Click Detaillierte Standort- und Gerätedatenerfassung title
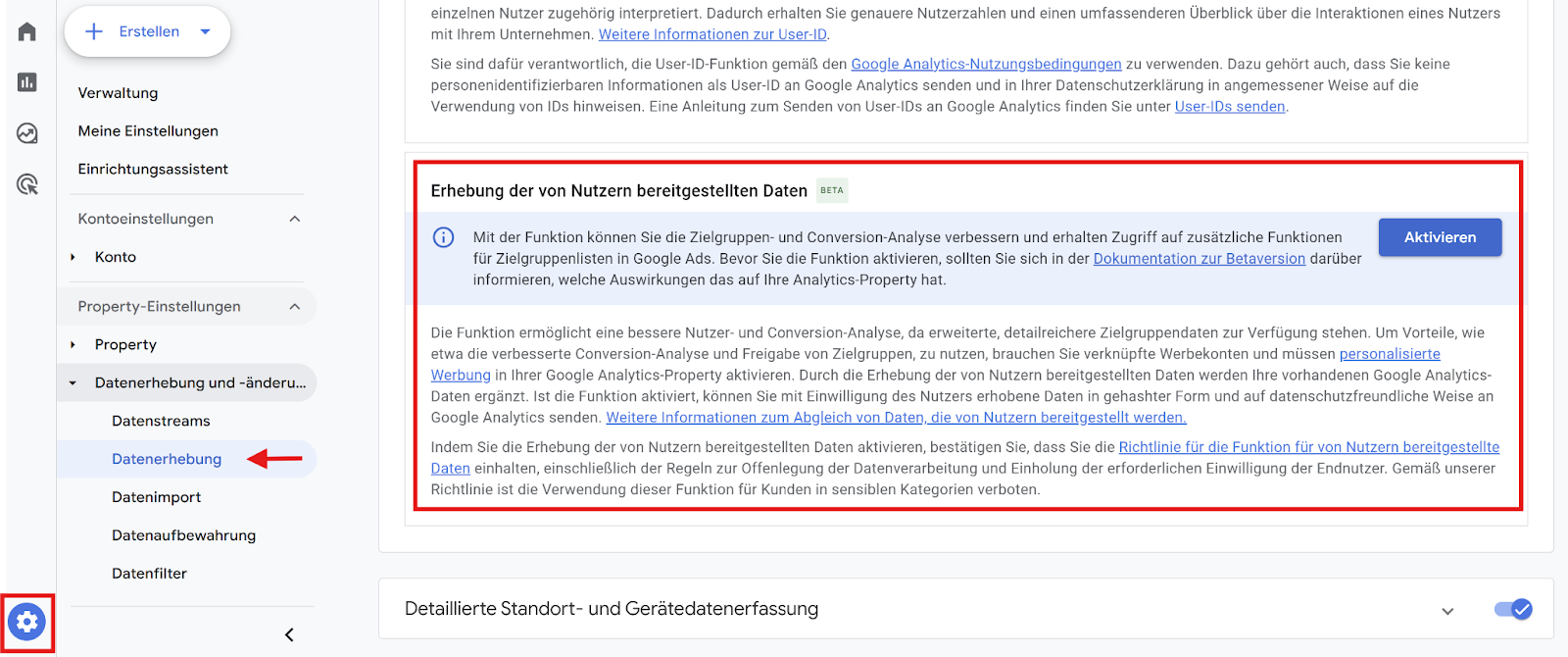1568x657 pixels. tap(612, 609)
